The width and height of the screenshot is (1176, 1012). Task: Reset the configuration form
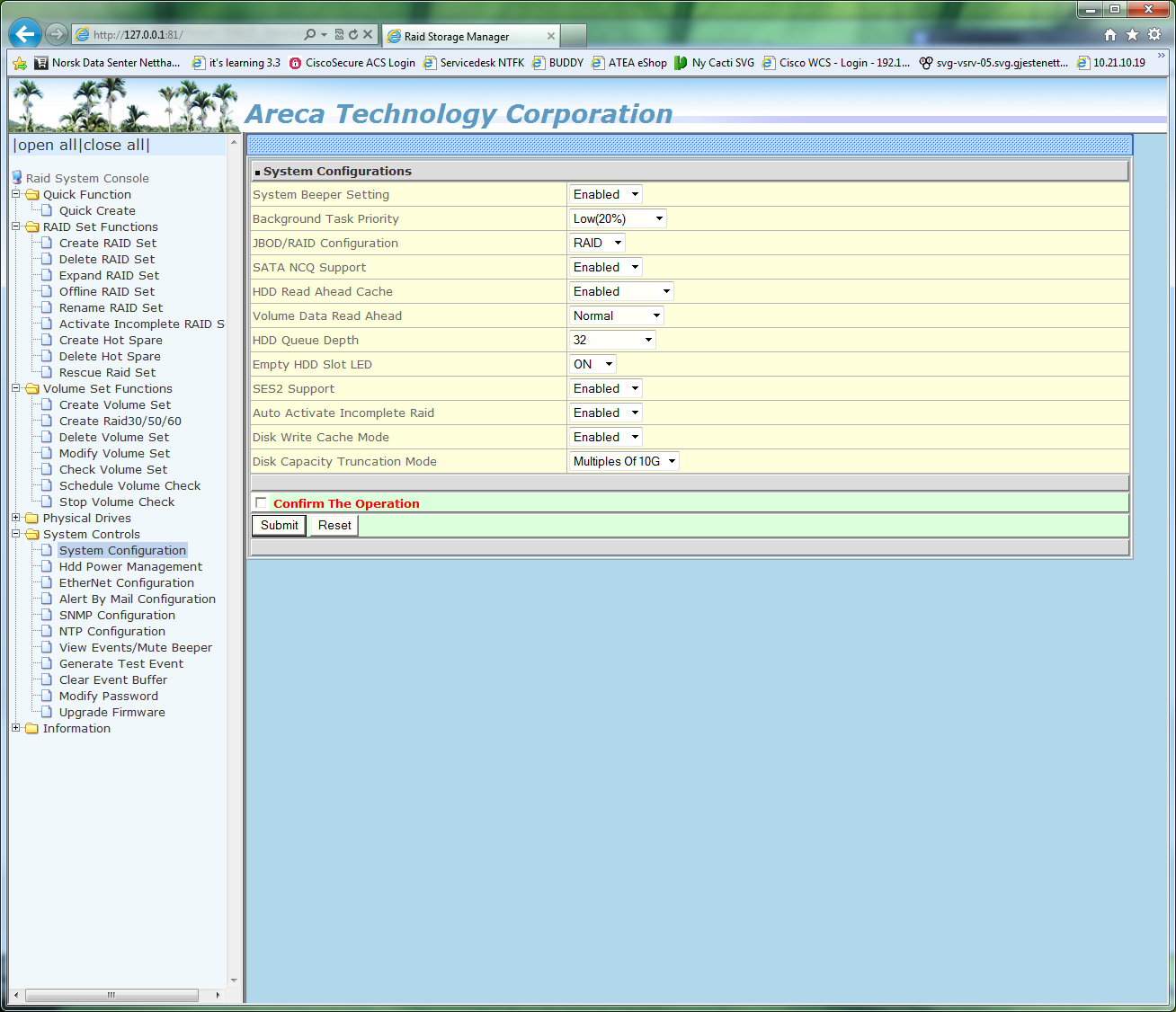tap(334, 526)
